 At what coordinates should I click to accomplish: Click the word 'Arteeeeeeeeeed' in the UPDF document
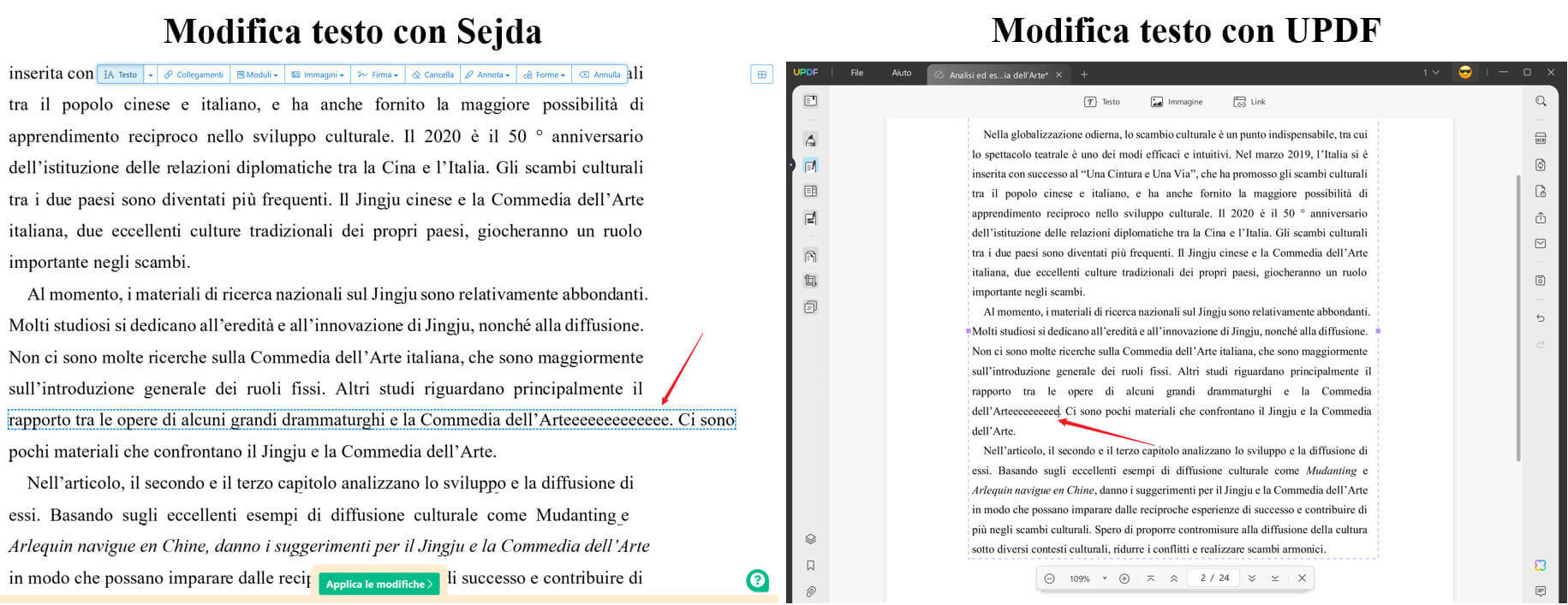(x=1016, y=412)
